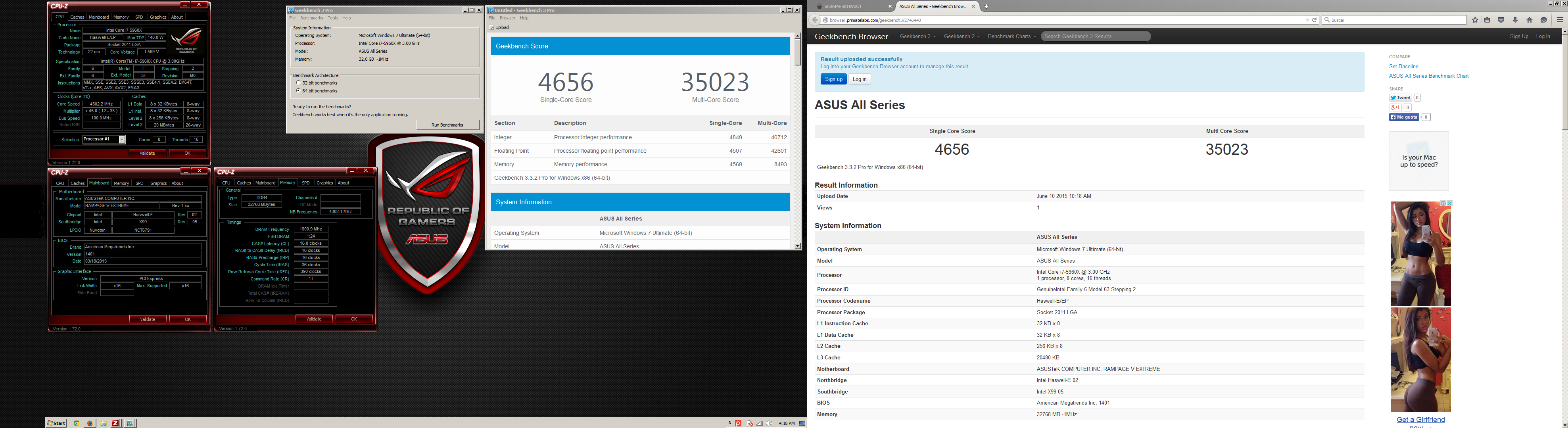Open the downloads arrow icon in Firefox
The width and height of the screenshot is (1568, 428).
coord(1515,20)
